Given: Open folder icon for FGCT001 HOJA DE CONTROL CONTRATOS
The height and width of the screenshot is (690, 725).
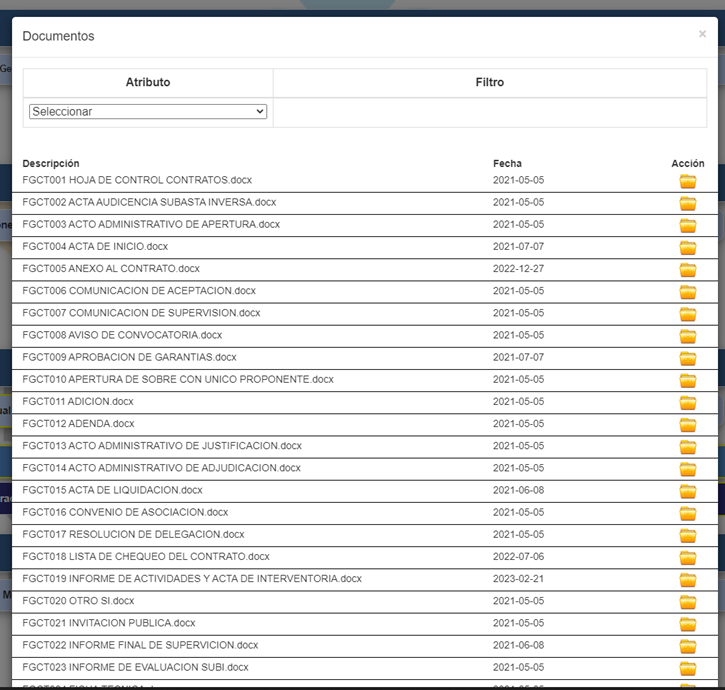Looking at the screenshot, I should pyautogui.click(x=687, y=181).
